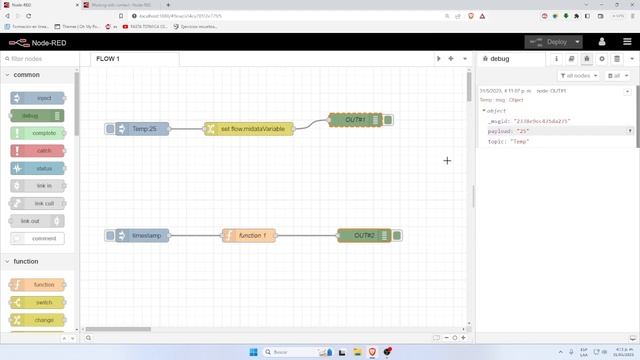
Task: Select the change node in the palette
Action: pos(38,320)
